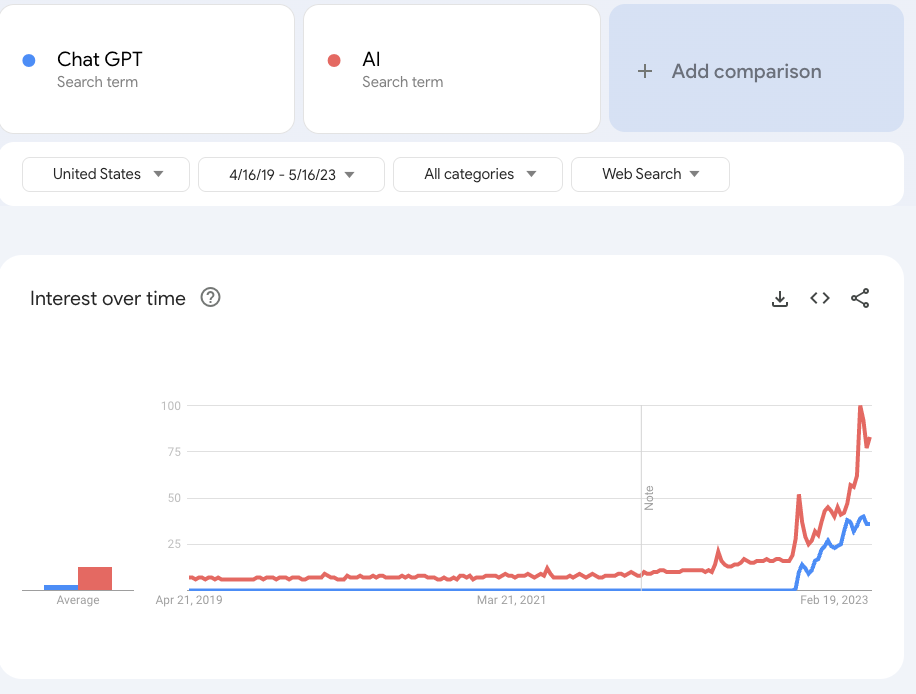
Task: Click the Apr 21, 2019 axis label
Action: coord(189,600)
